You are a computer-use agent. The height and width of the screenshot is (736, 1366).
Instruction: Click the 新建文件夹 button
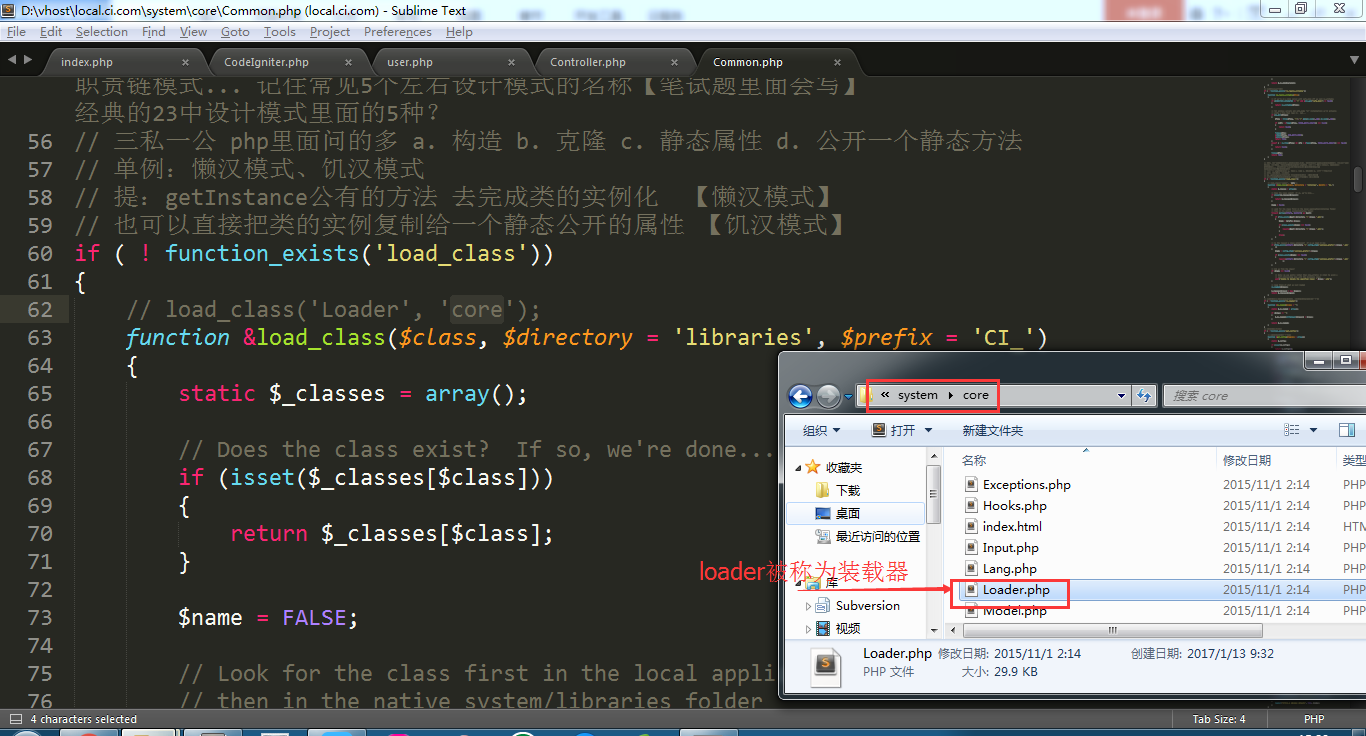coord(992,430)
